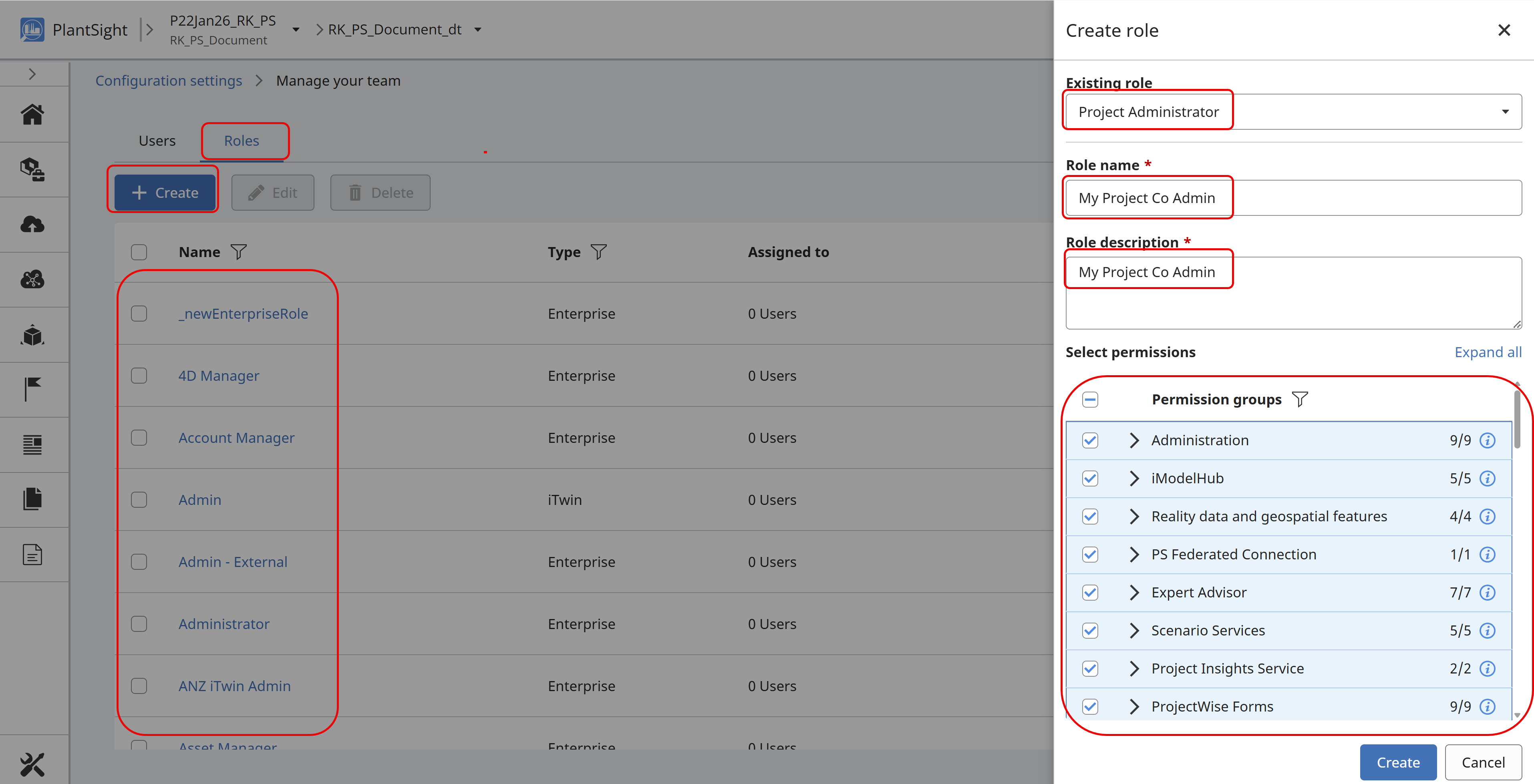
Task: Switch to the Users tab
Action: (x=157, y=141)
